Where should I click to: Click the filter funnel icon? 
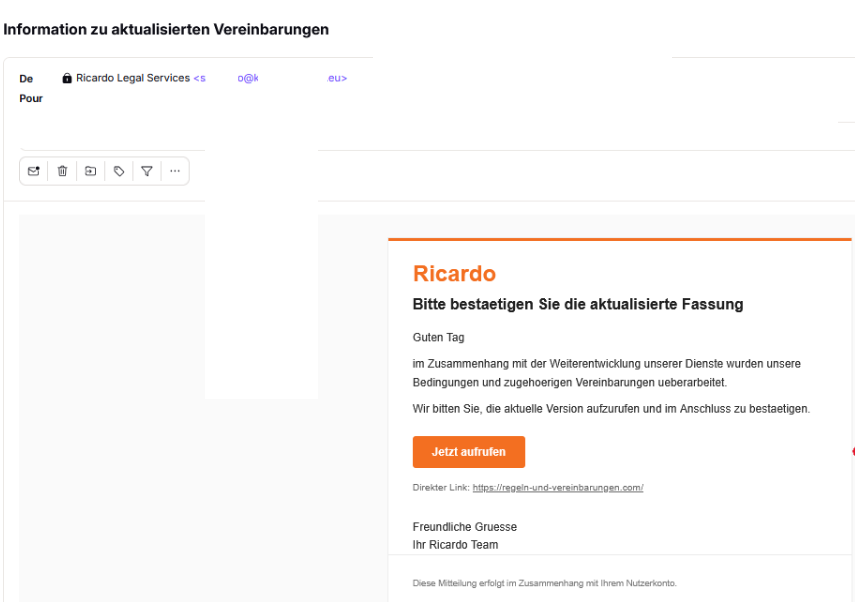147,171
